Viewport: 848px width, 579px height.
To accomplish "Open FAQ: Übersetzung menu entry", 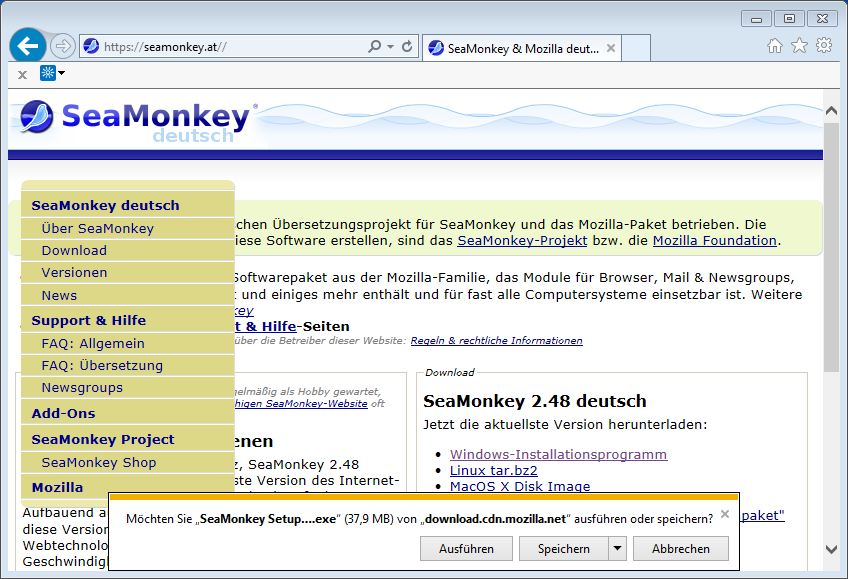I will [102, 366].
